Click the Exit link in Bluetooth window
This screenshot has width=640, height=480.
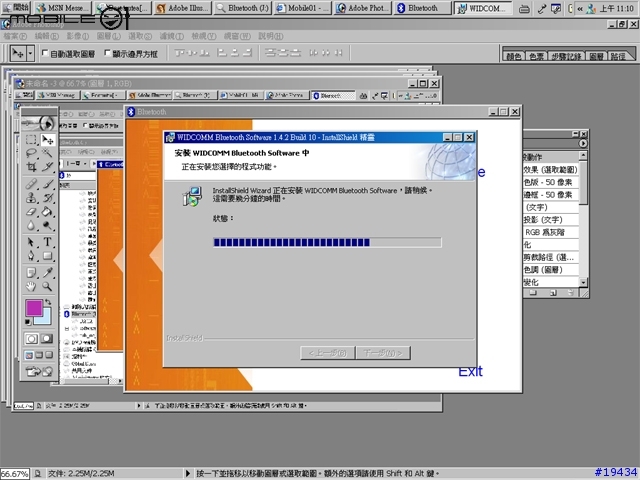[x=470, y=371]
